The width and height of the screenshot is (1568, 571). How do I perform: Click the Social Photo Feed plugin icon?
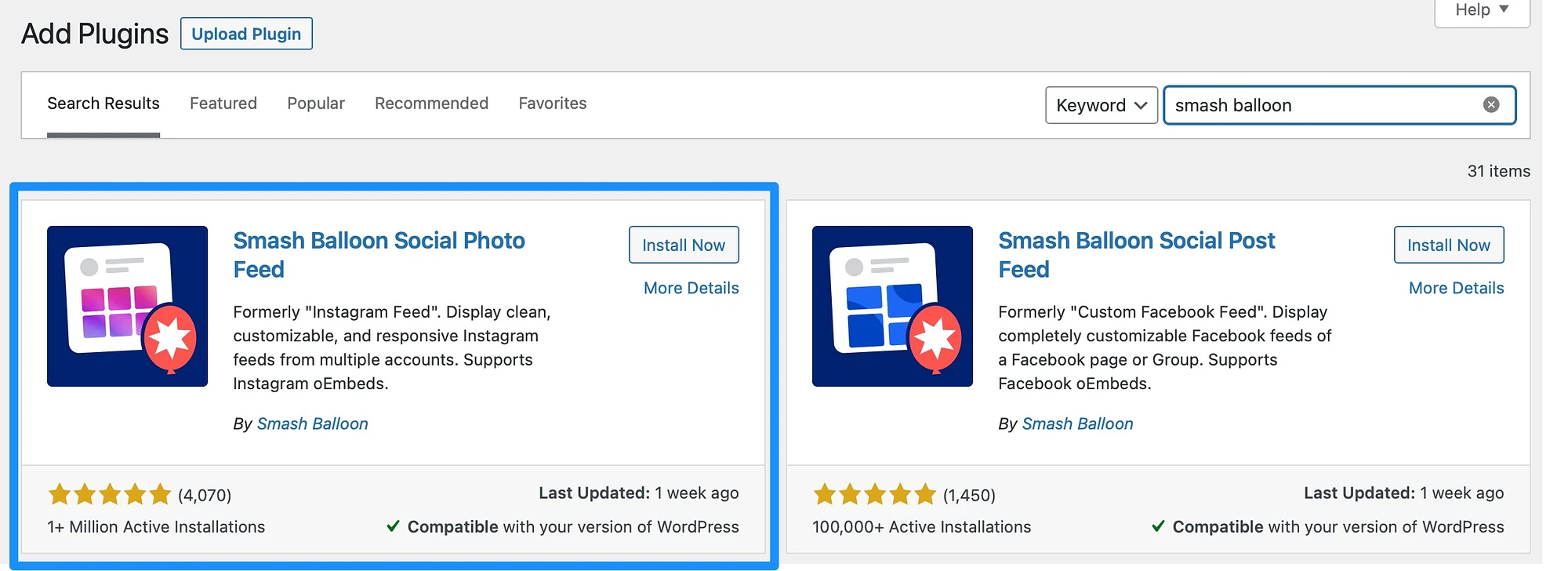[127, 306]
